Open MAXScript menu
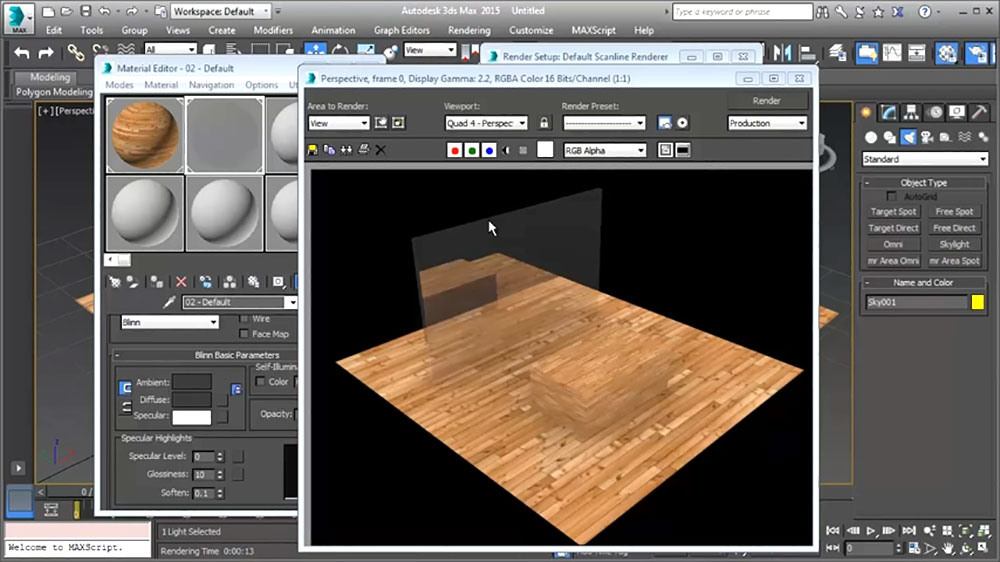1000x562 pixels. [x=594, y=30]
